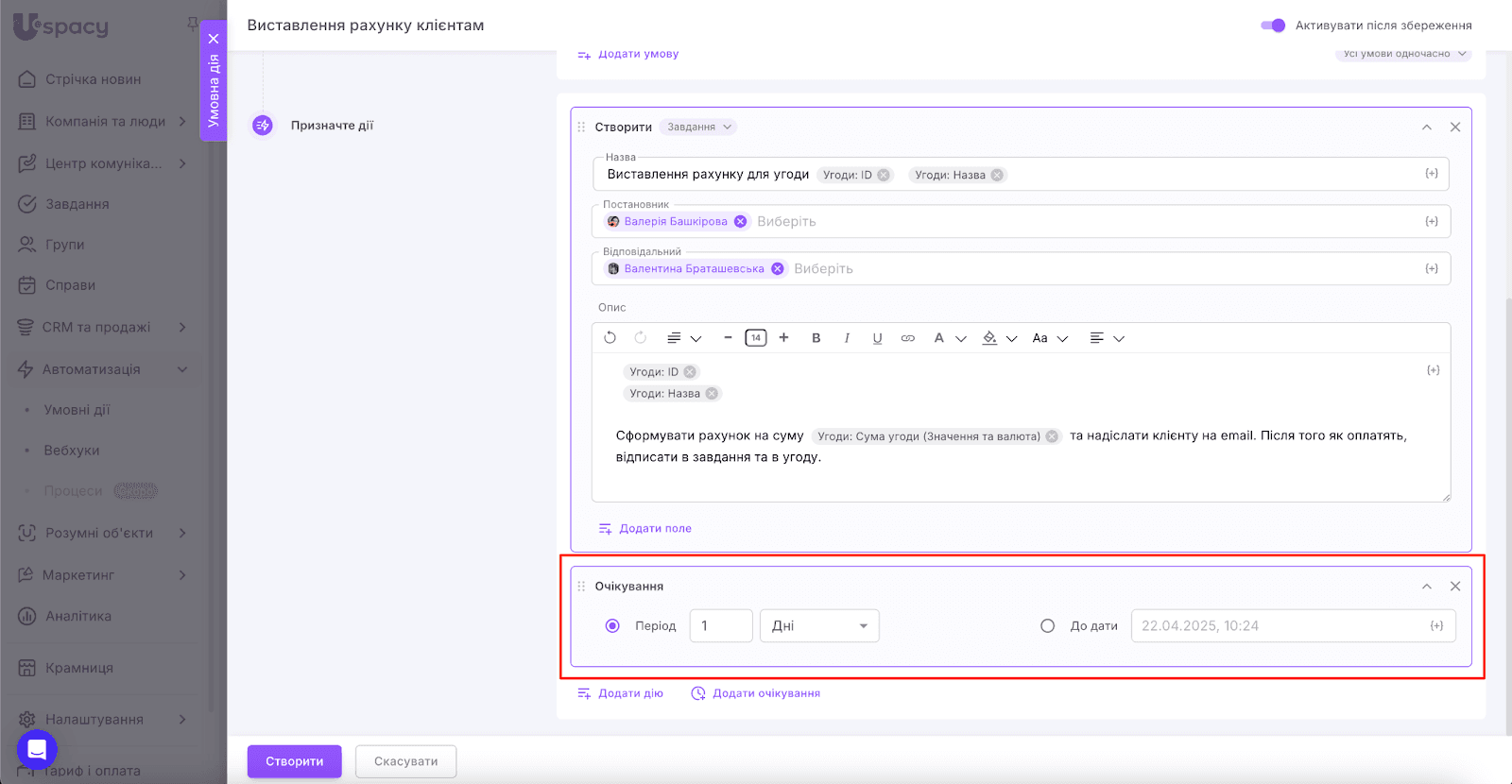Open the chat support bubble icon
1512x784 pixels.
37,750
